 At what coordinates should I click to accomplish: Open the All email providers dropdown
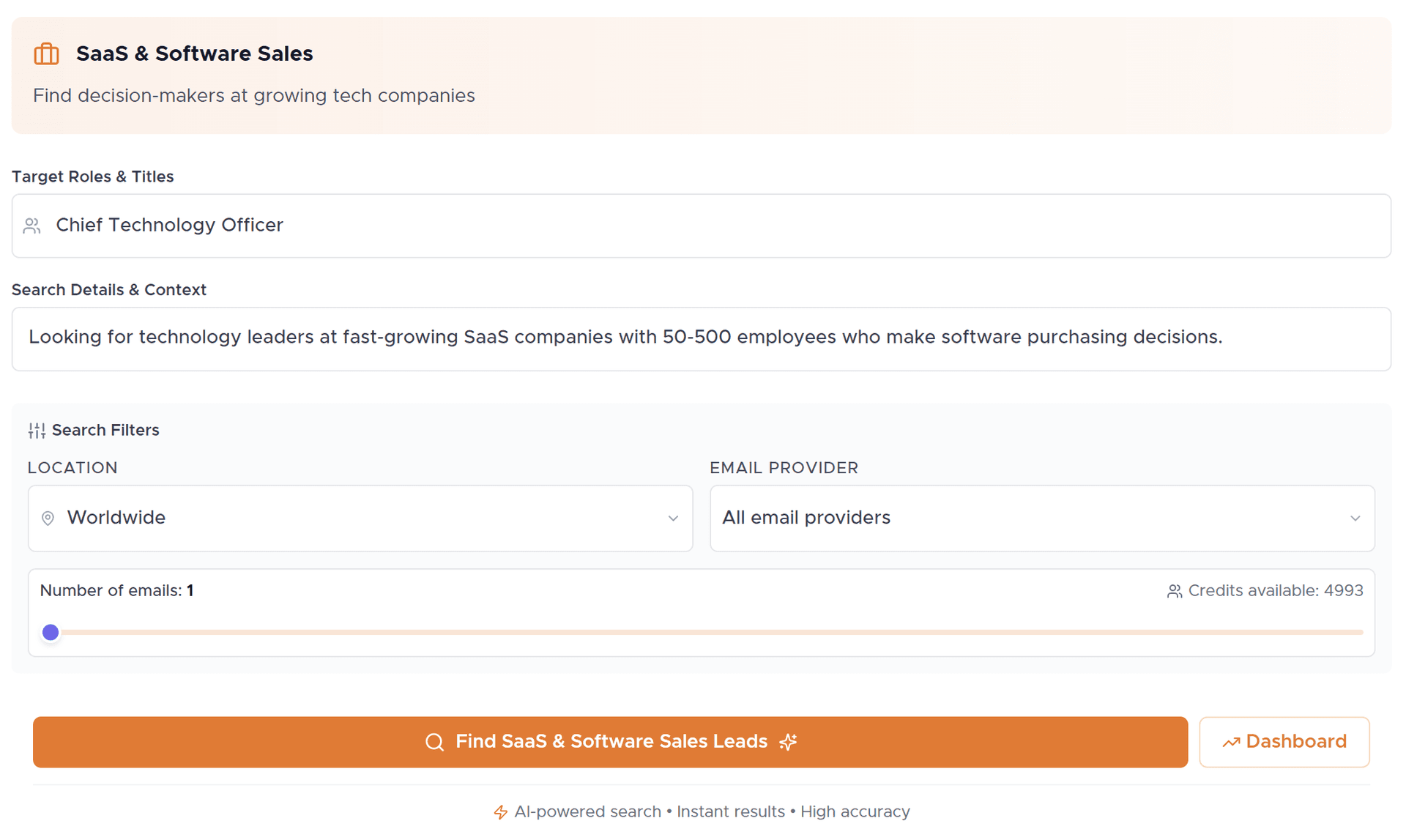(1041, 518)
